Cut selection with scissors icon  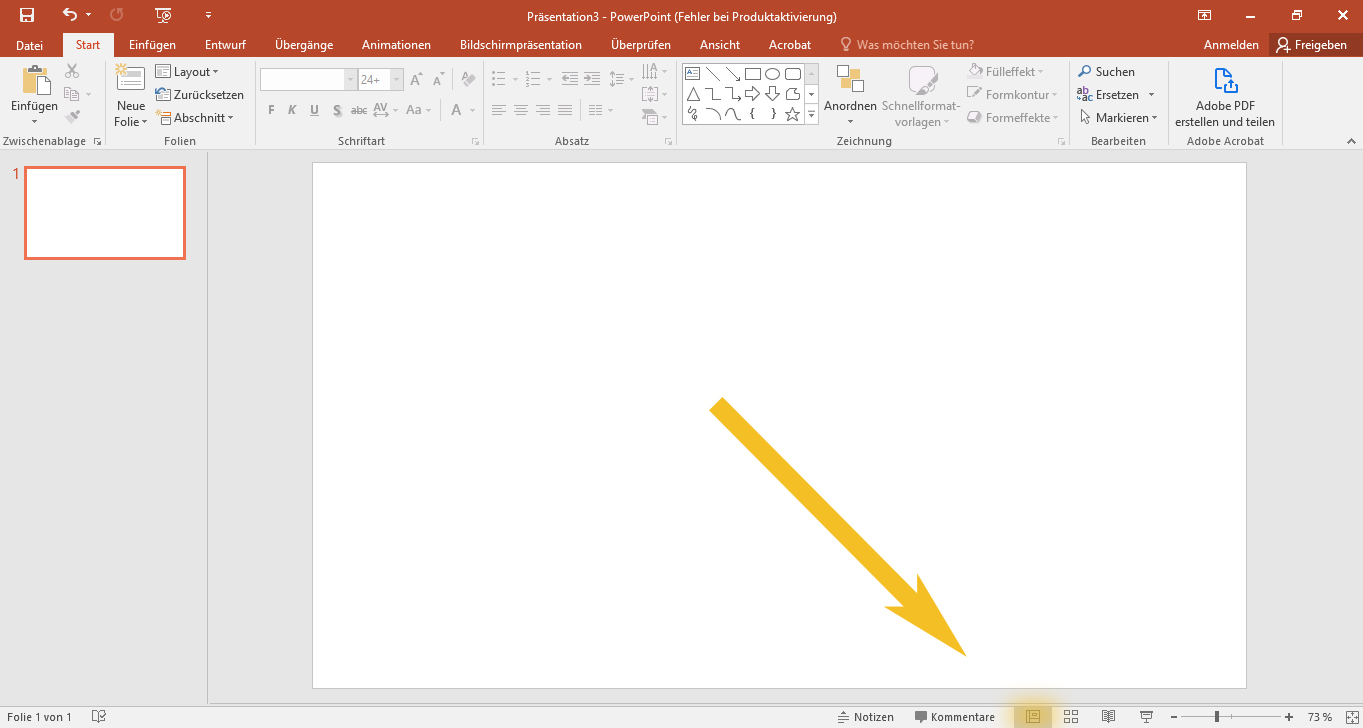[x=72, y=71]
